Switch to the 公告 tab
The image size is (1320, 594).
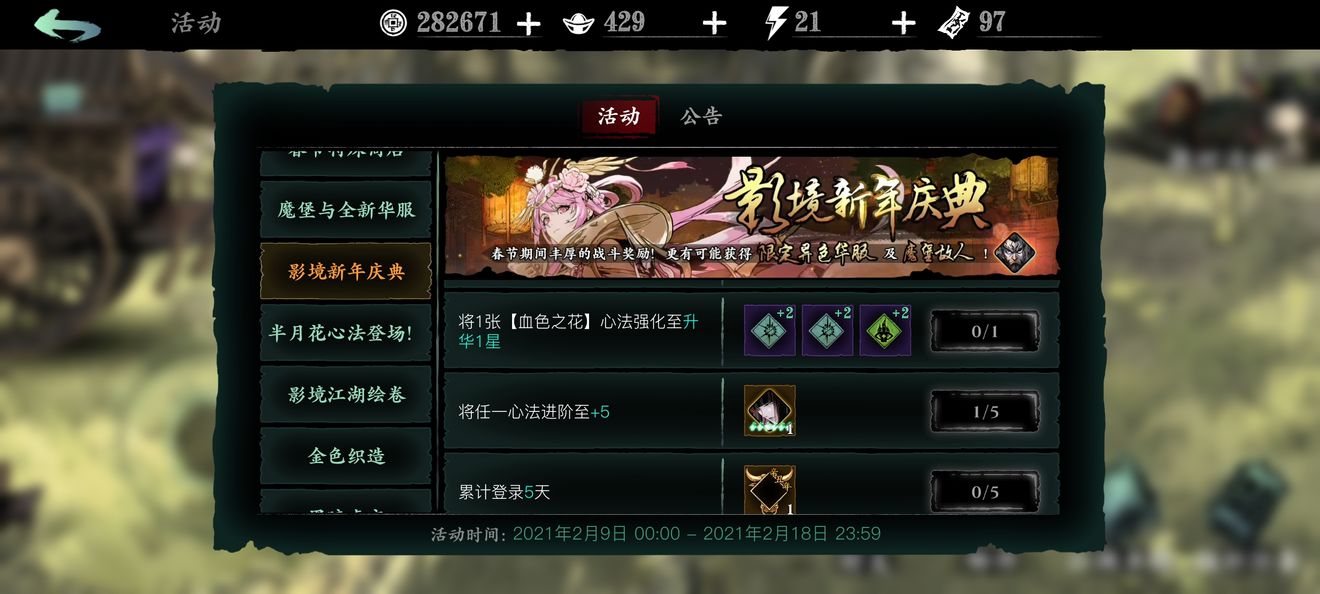701,117
